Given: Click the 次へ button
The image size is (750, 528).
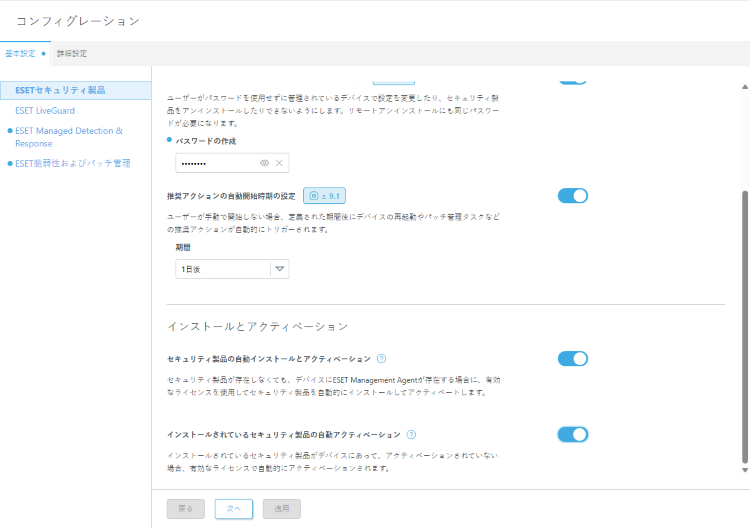Looking at the screenshot, I should point(233,508).
